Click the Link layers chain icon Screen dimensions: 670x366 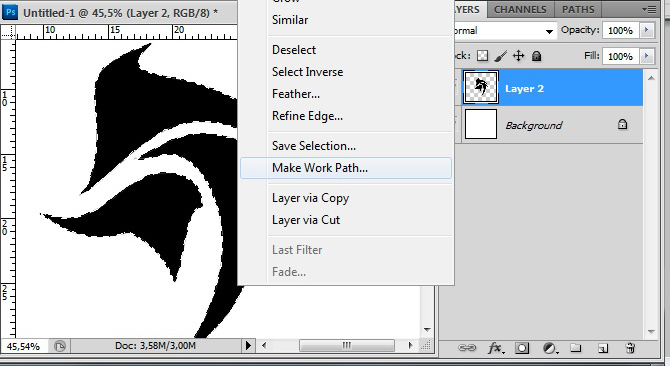[x=467, y=348]
